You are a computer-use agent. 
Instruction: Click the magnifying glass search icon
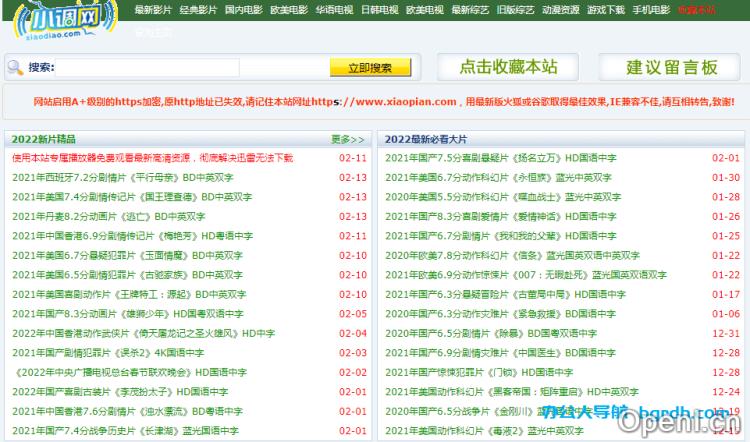(x=15, y=67)
